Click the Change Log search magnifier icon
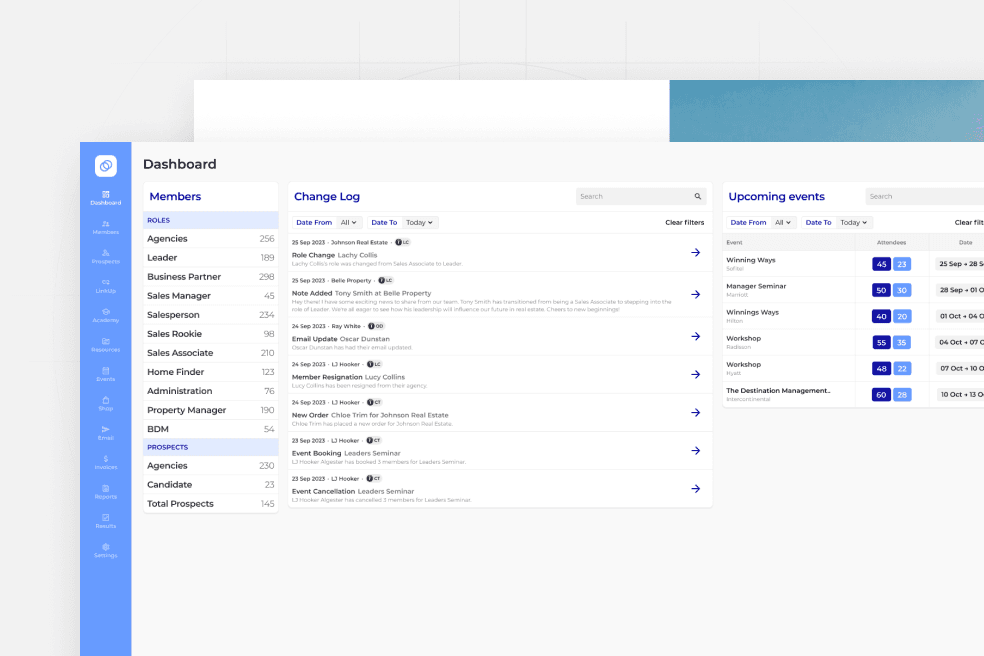The height and width of the screenshot is (656, 984). click(697, 196)
